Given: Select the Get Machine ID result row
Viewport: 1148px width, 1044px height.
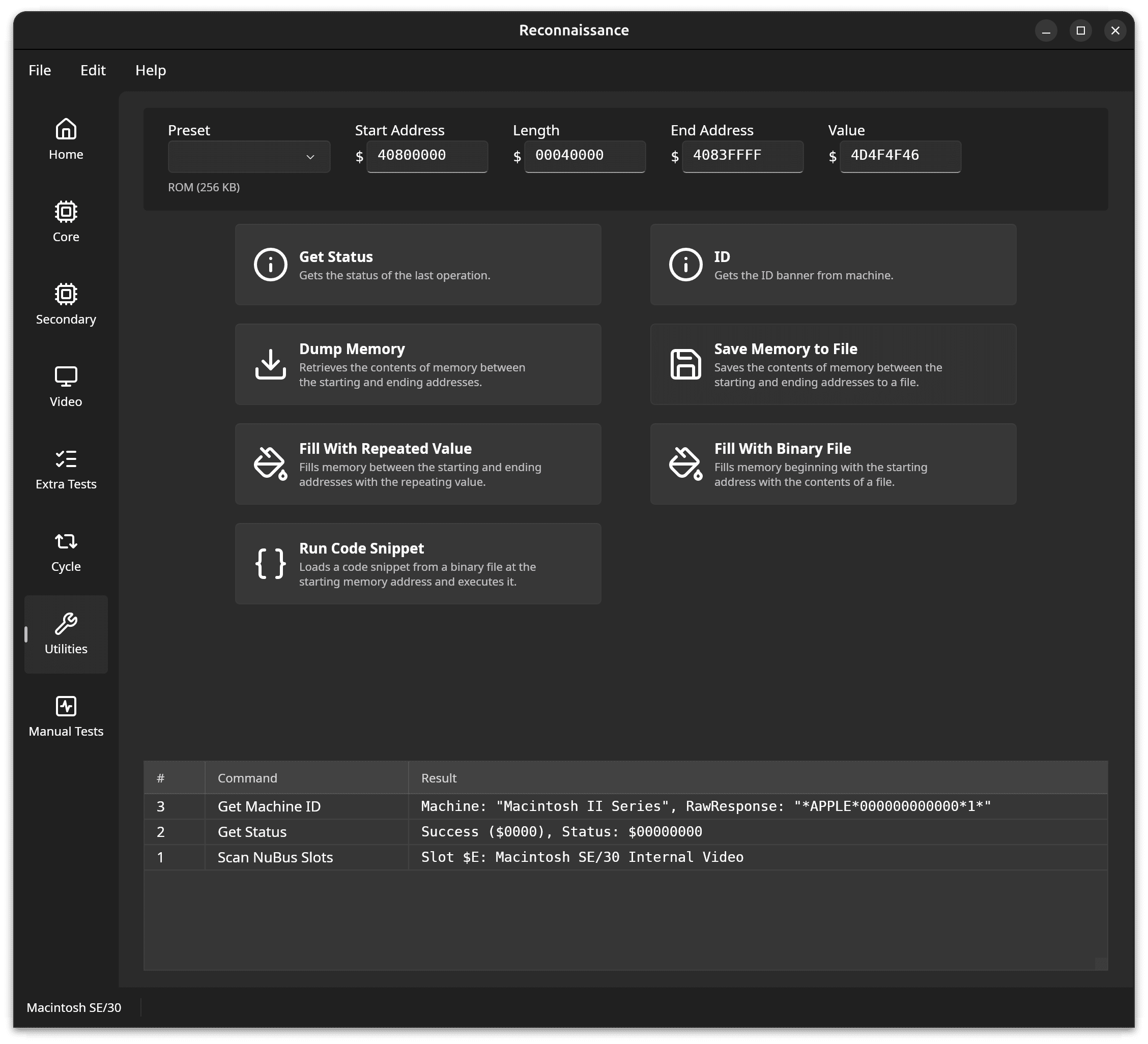Looking at the screenshot, I should pos(625,806).
